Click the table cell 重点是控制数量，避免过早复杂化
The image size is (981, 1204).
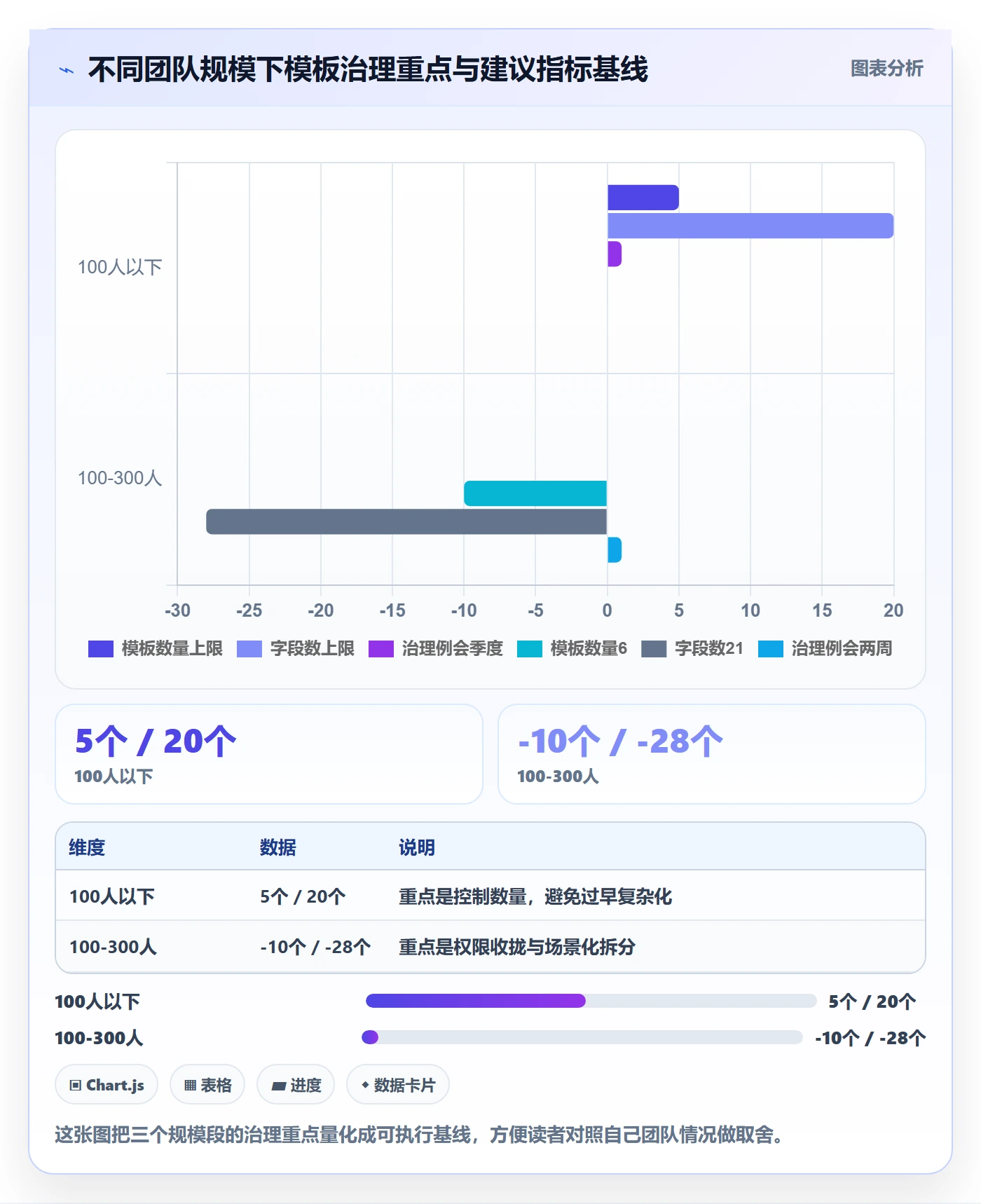coord(535,896)
